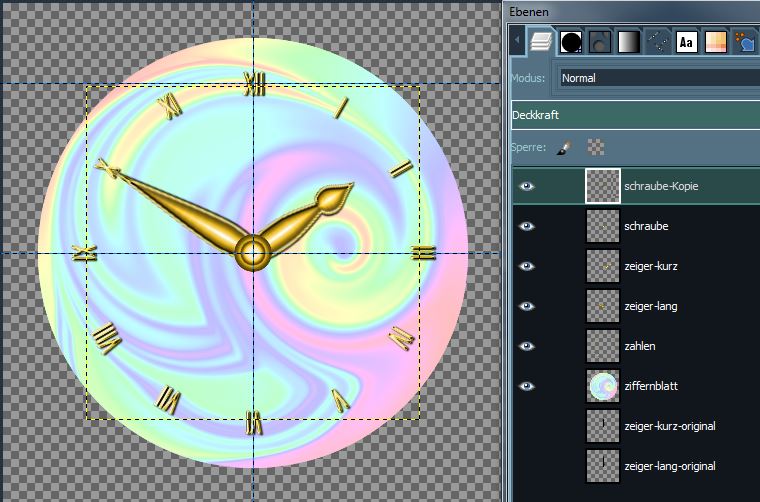This screenshot has width=760, height=502.
Task: Open the Gradients tab icon
Action: click(629, 41)
